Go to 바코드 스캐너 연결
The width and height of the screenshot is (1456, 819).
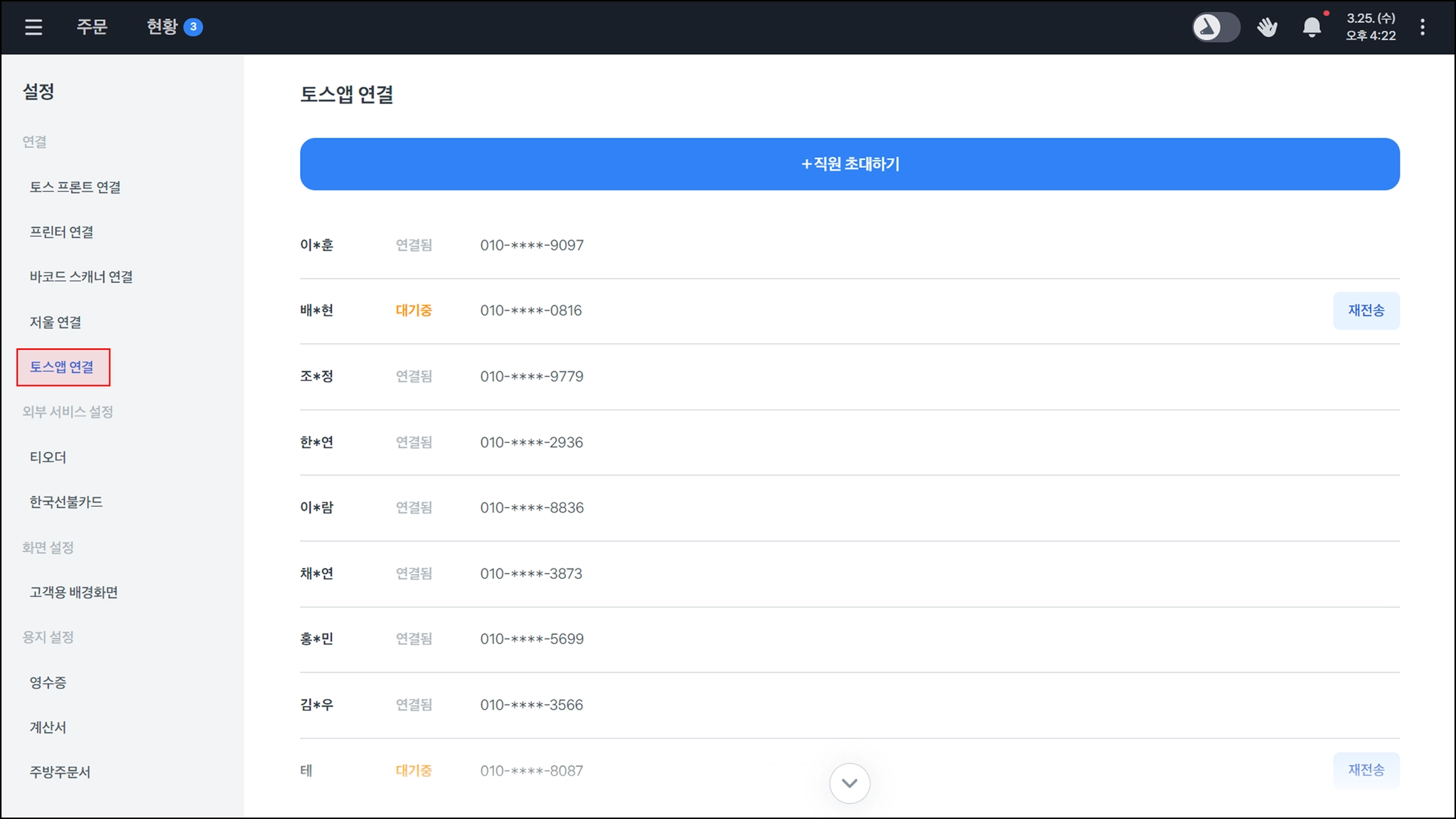coord(81,277)
